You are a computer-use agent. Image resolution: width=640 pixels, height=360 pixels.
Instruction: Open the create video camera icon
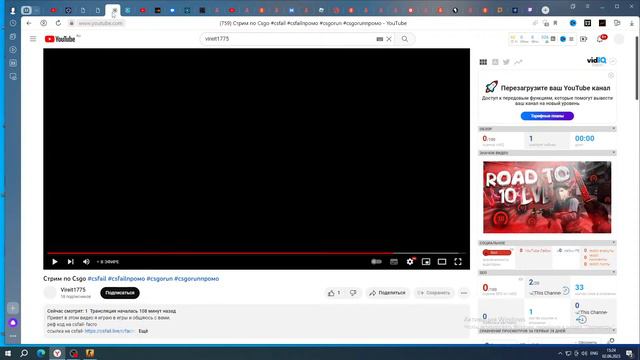coord(584,39)
